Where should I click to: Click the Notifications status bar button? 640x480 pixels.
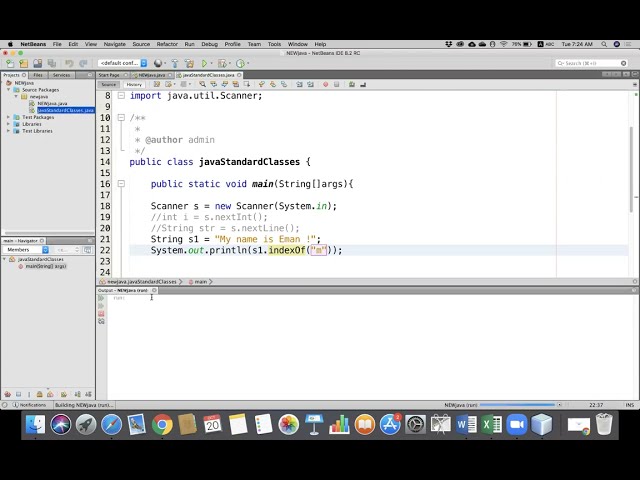(x=29, y=405)
